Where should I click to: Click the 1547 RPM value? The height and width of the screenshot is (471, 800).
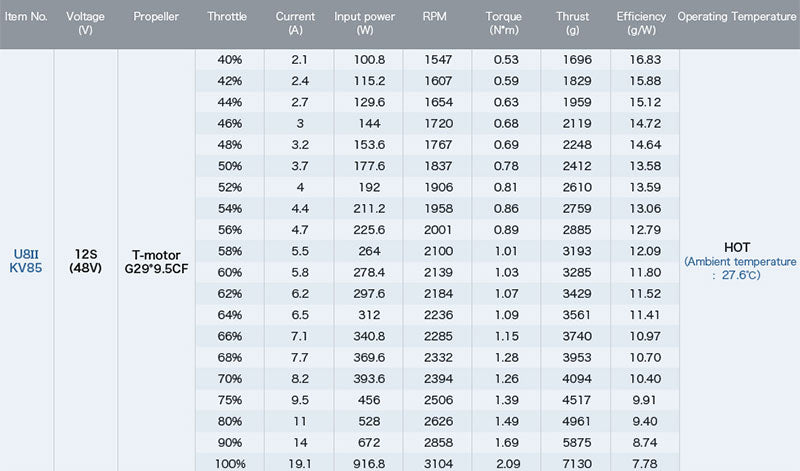point(438,60)
